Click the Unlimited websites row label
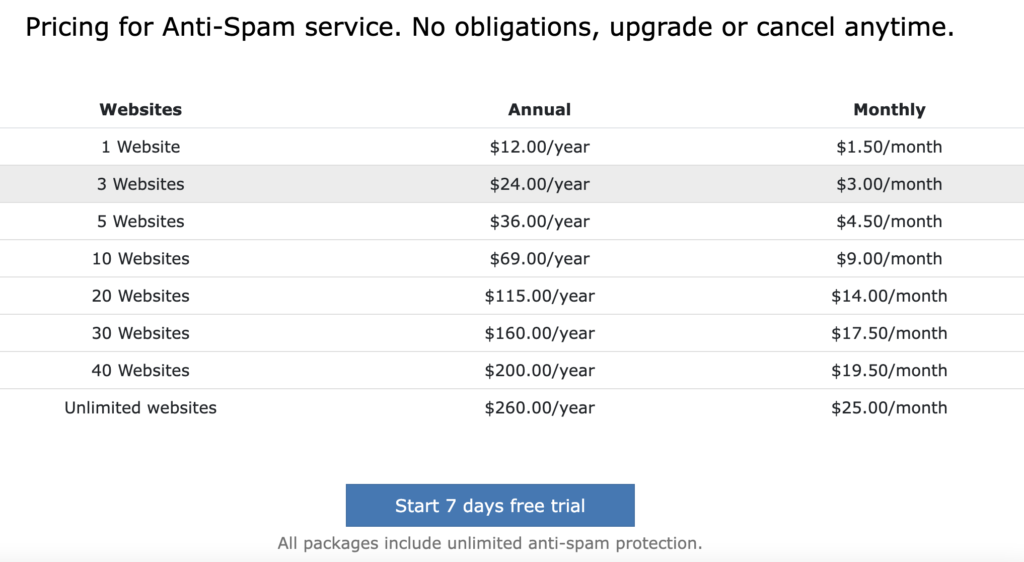 click(x=140, y=407)
